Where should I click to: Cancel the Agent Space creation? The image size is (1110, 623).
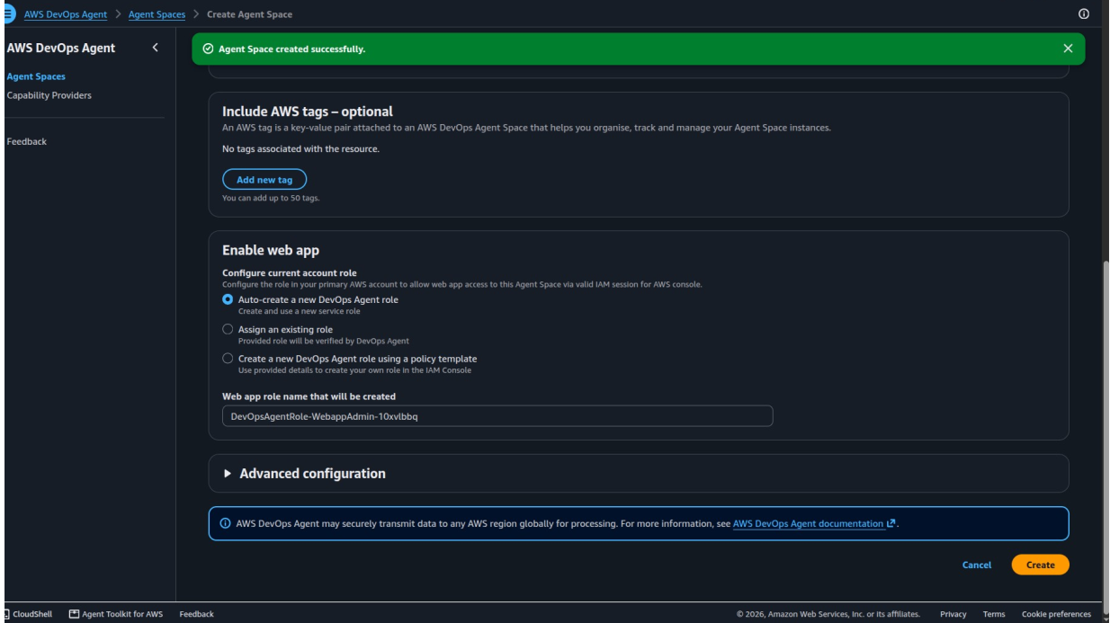(x=976, y=565)
